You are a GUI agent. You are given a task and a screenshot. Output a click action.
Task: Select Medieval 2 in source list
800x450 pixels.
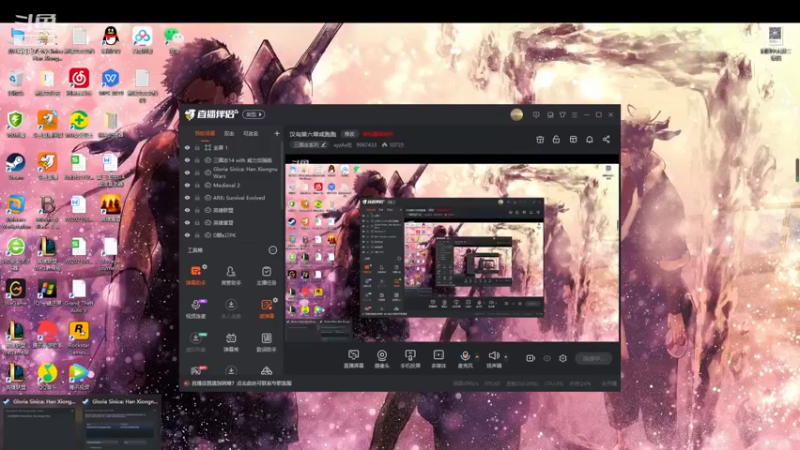click(226, 185)
